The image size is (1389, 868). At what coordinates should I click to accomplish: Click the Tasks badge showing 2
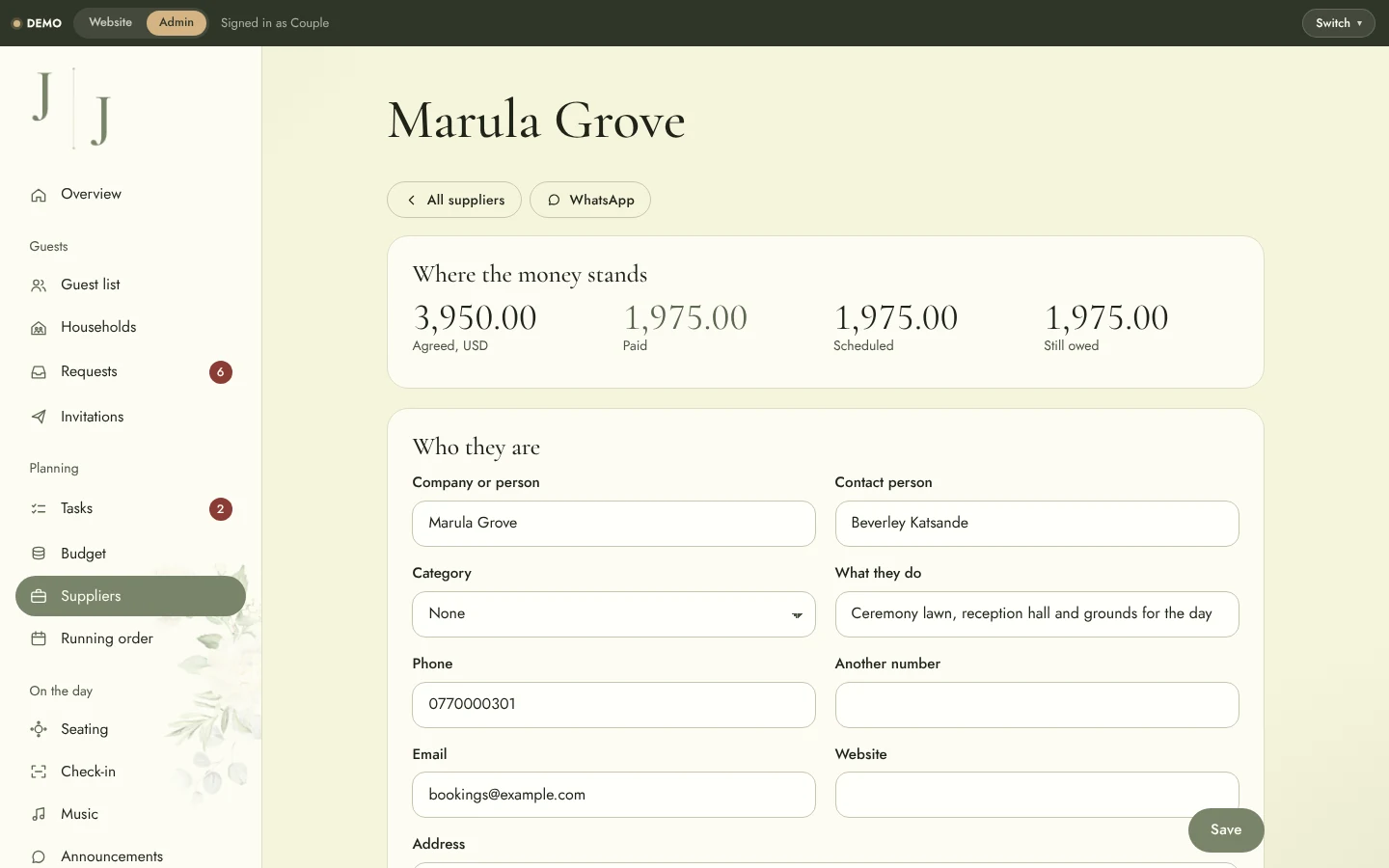tap(221, 509)
